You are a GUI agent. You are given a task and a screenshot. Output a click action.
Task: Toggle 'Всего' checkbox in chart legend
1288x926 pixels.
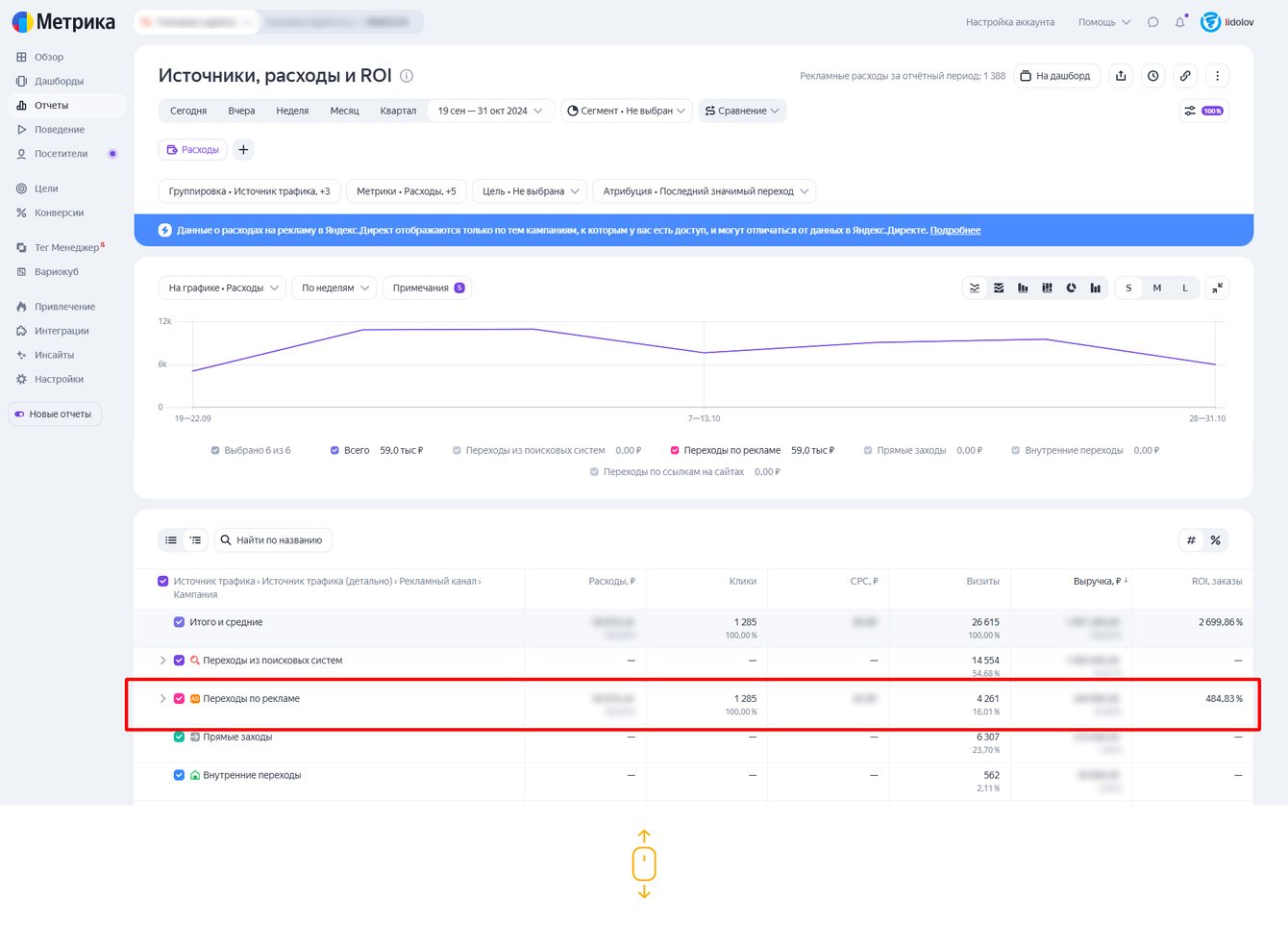[x=334, y=450]
